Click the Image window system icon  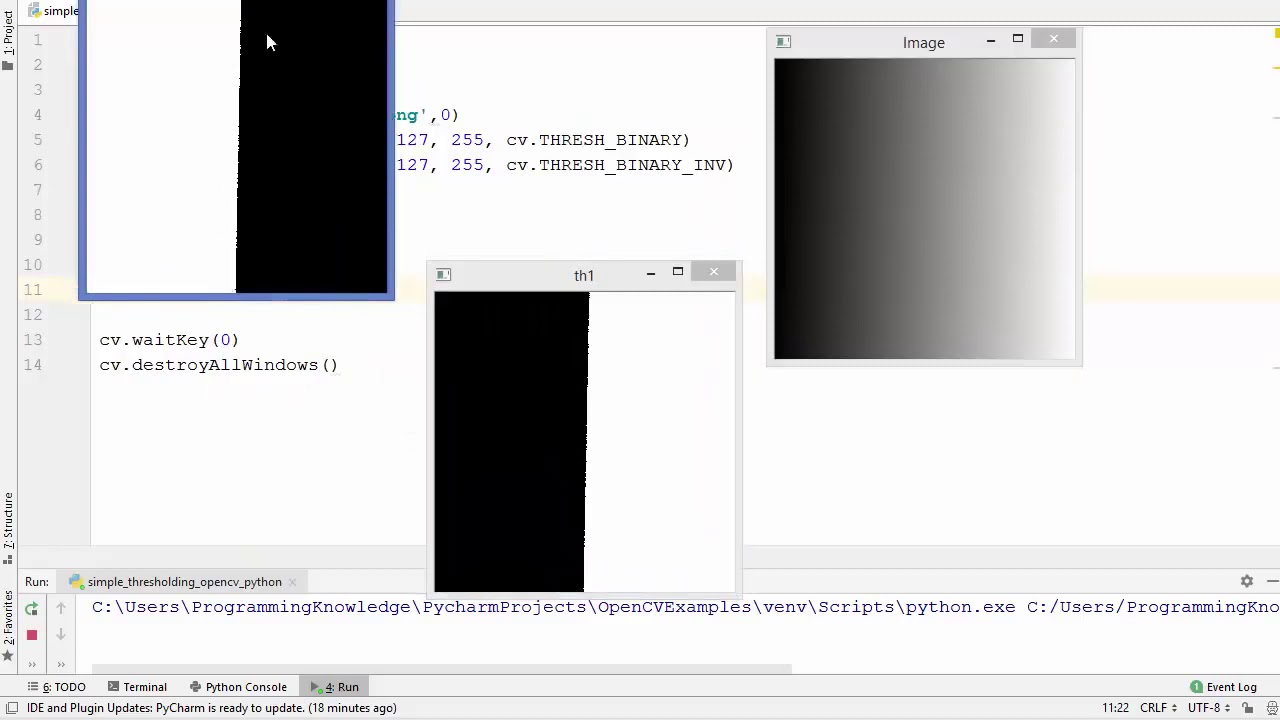coord(784,42)
